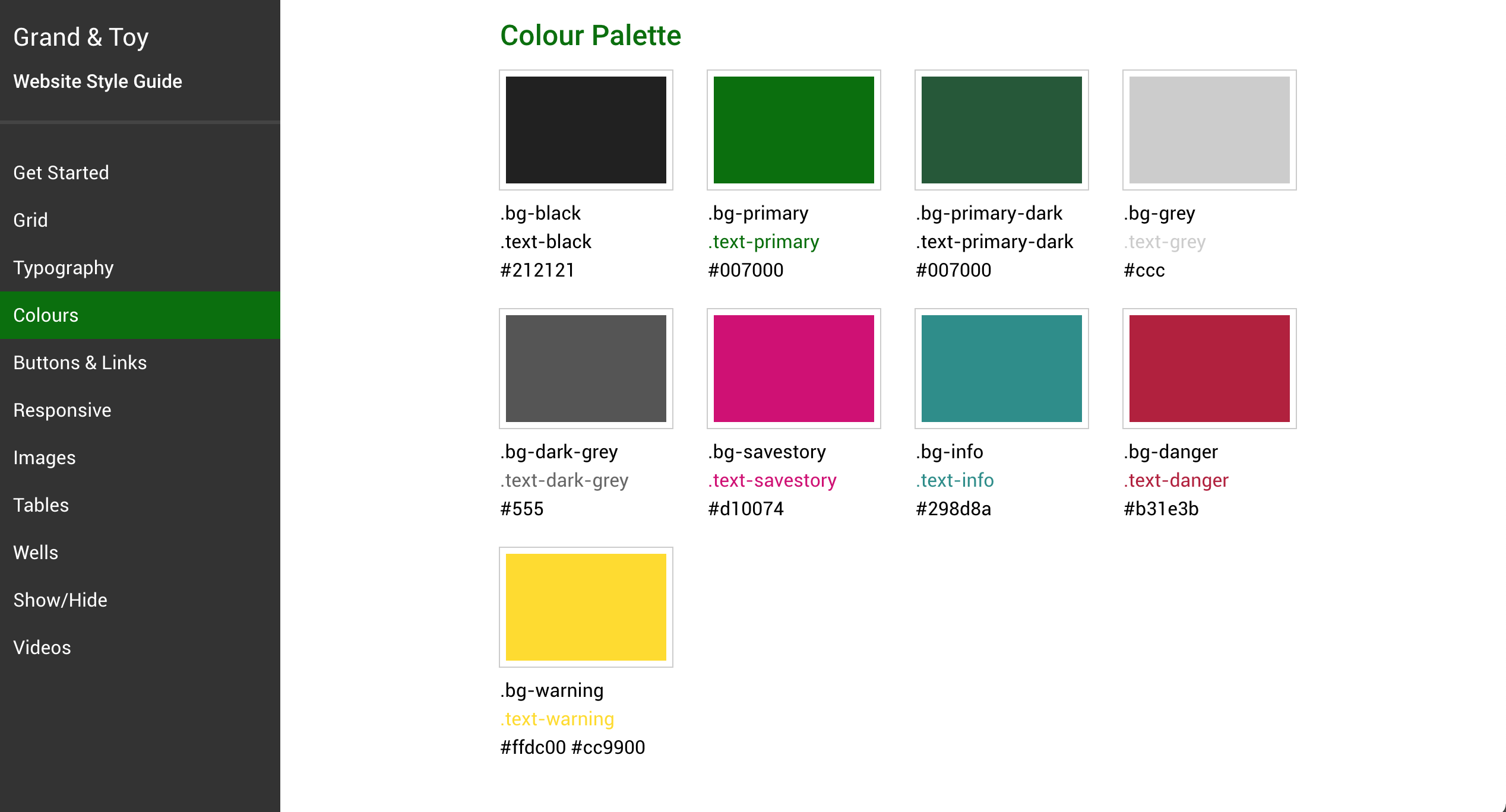Click the .text-savestory label
The image size is (1506, 812).
click(x=772, y=480)
